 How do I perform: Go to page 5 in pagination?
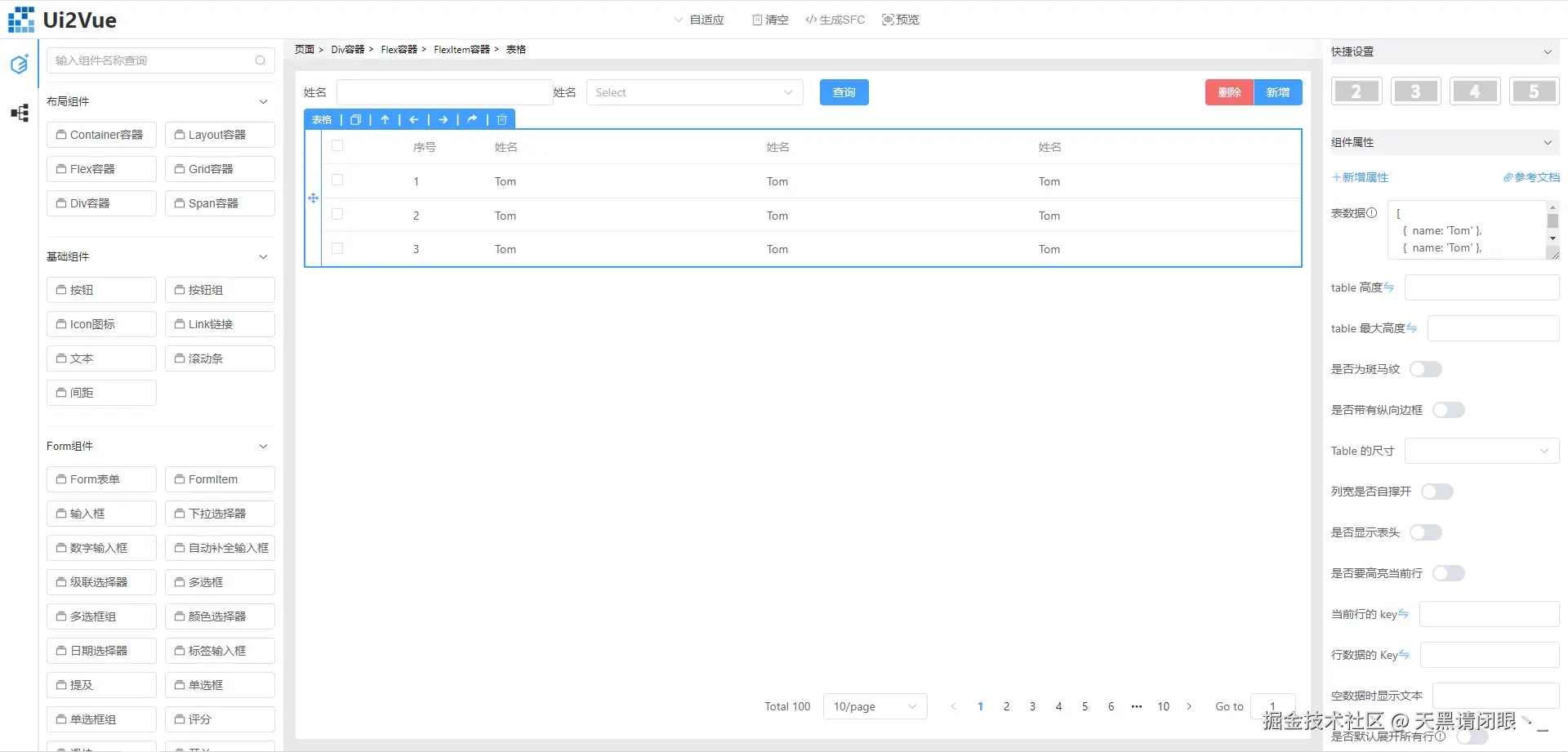coord(1085,706)
